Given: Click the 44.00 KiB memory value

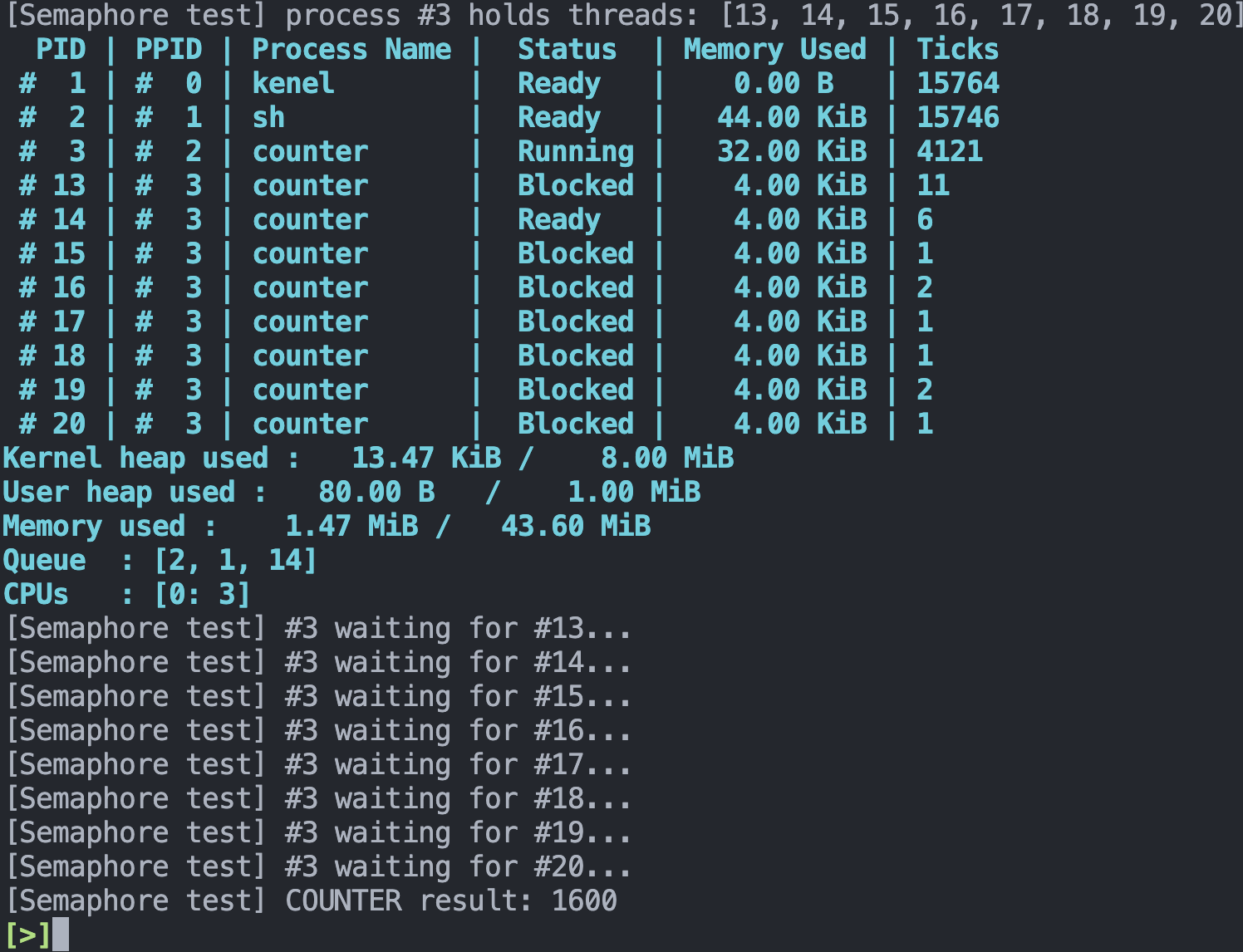Looking at the screenshot, I should click(x=791, y=117).
